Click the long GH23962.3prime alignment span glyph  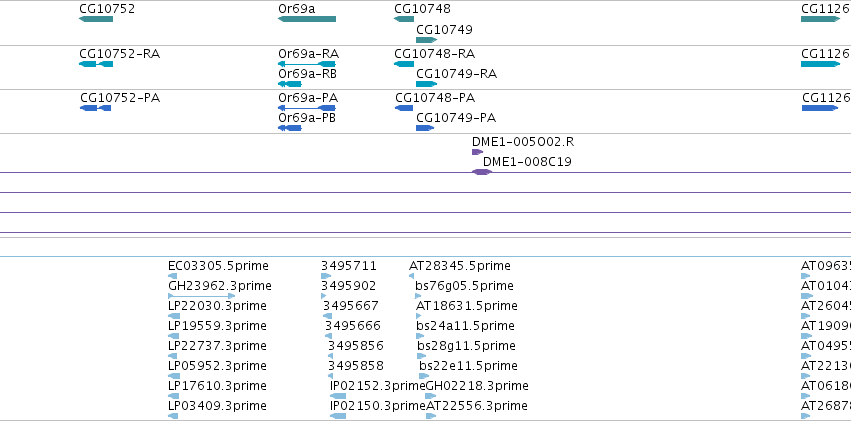pos(201,296)
